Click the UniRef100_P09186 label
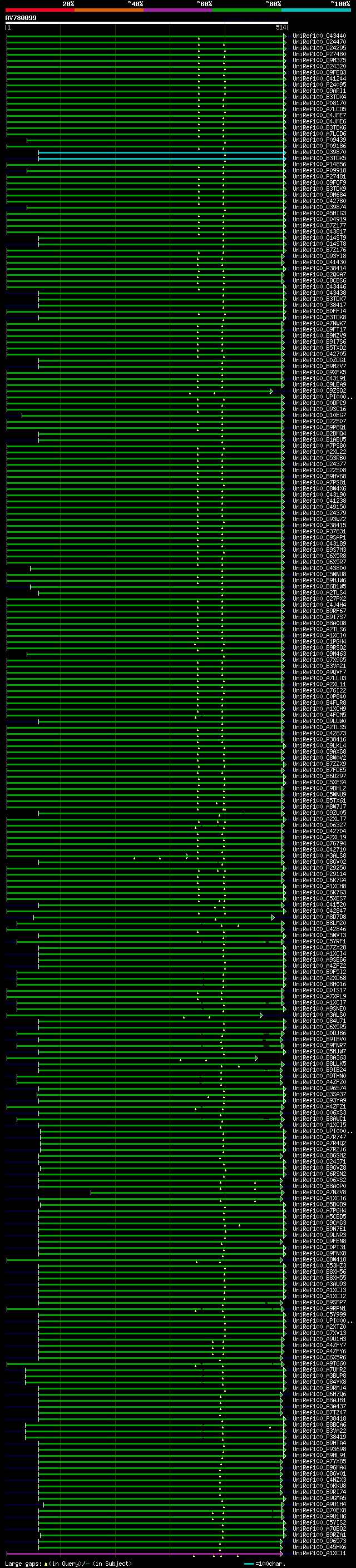This screenshot has height=1568, width=356. 319,146
